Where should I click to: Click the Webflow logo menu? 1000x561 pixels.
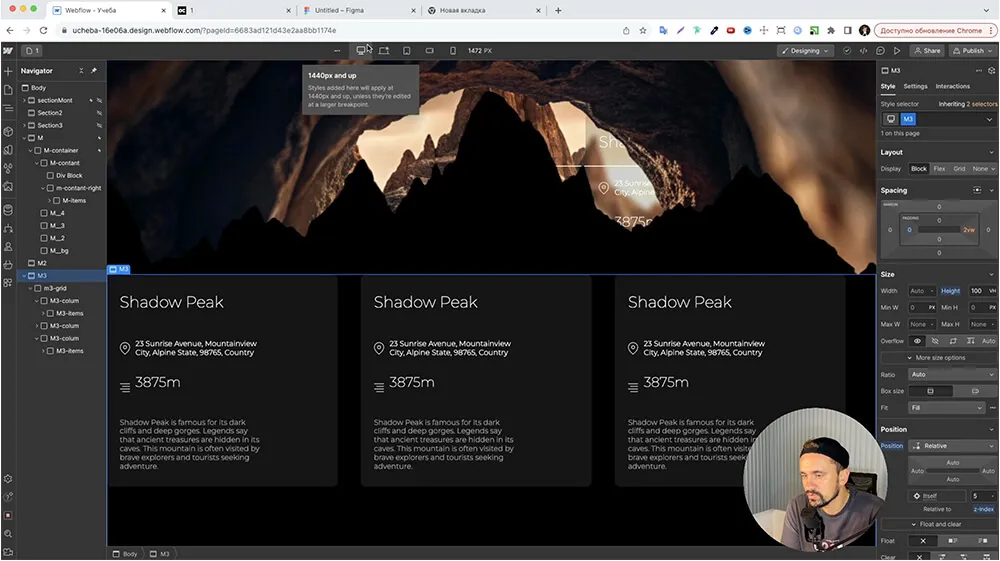click(x=8, y=50)
